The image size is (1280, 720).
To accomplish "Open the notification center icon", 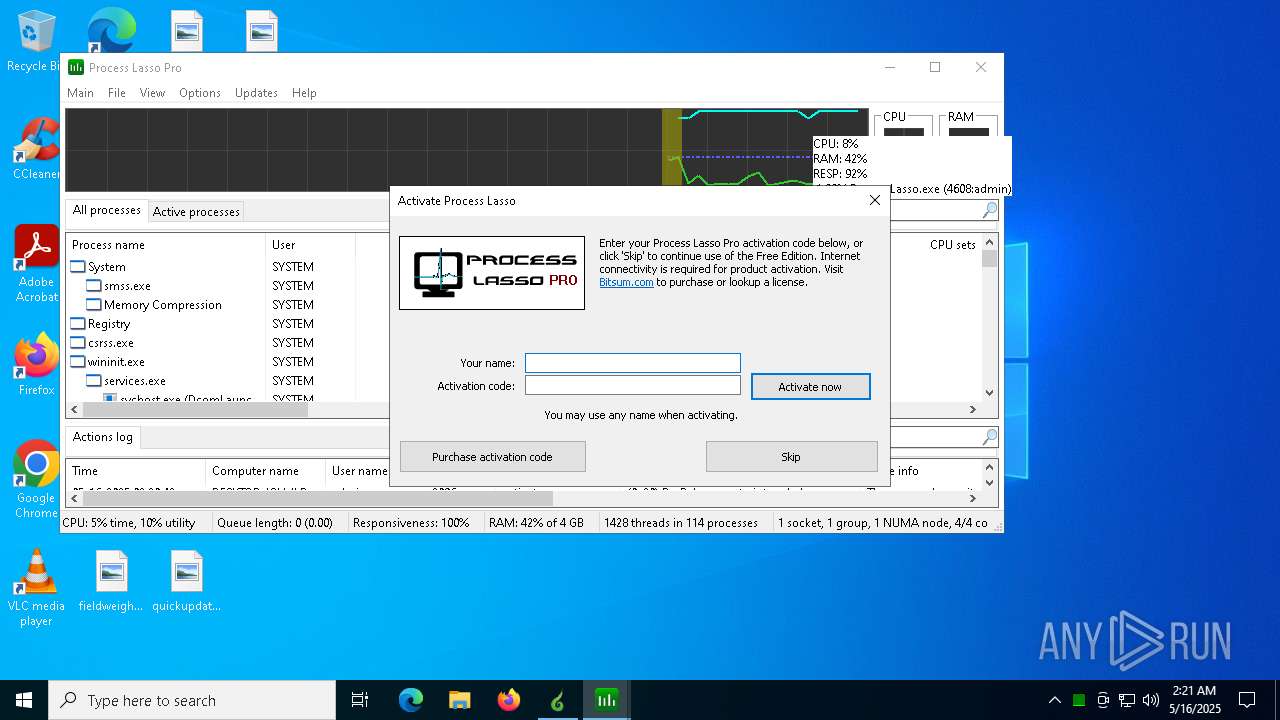I will (x=1247, y=700).
